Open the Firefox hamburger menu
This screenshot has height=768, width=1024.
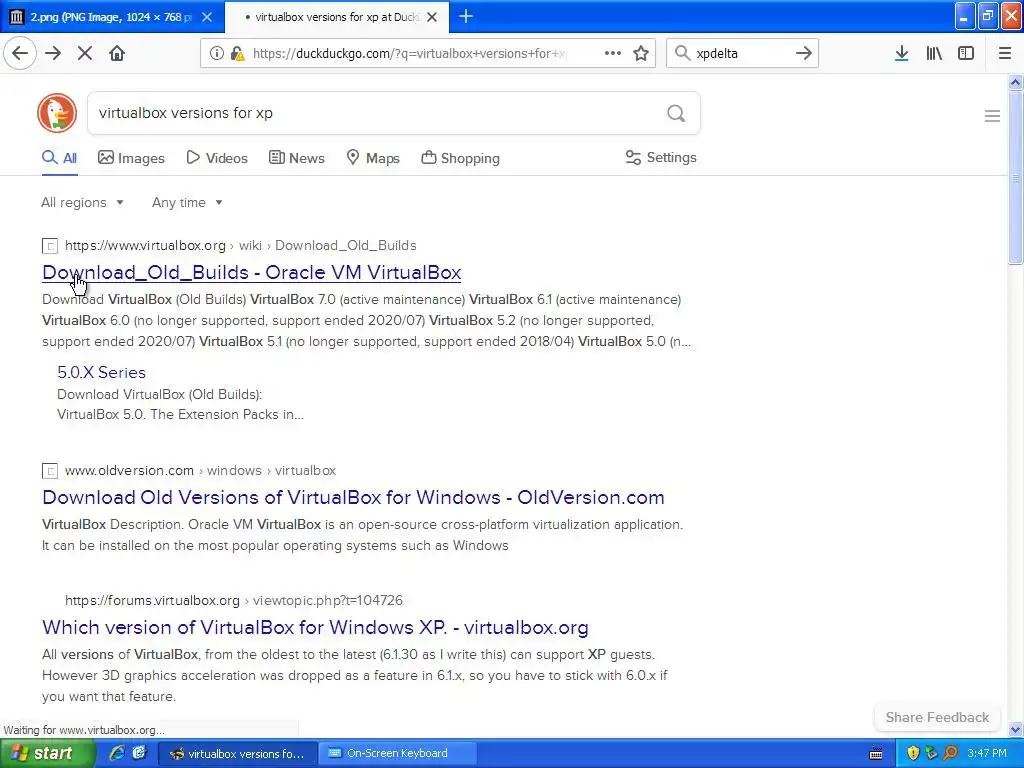coord(1004,53)
